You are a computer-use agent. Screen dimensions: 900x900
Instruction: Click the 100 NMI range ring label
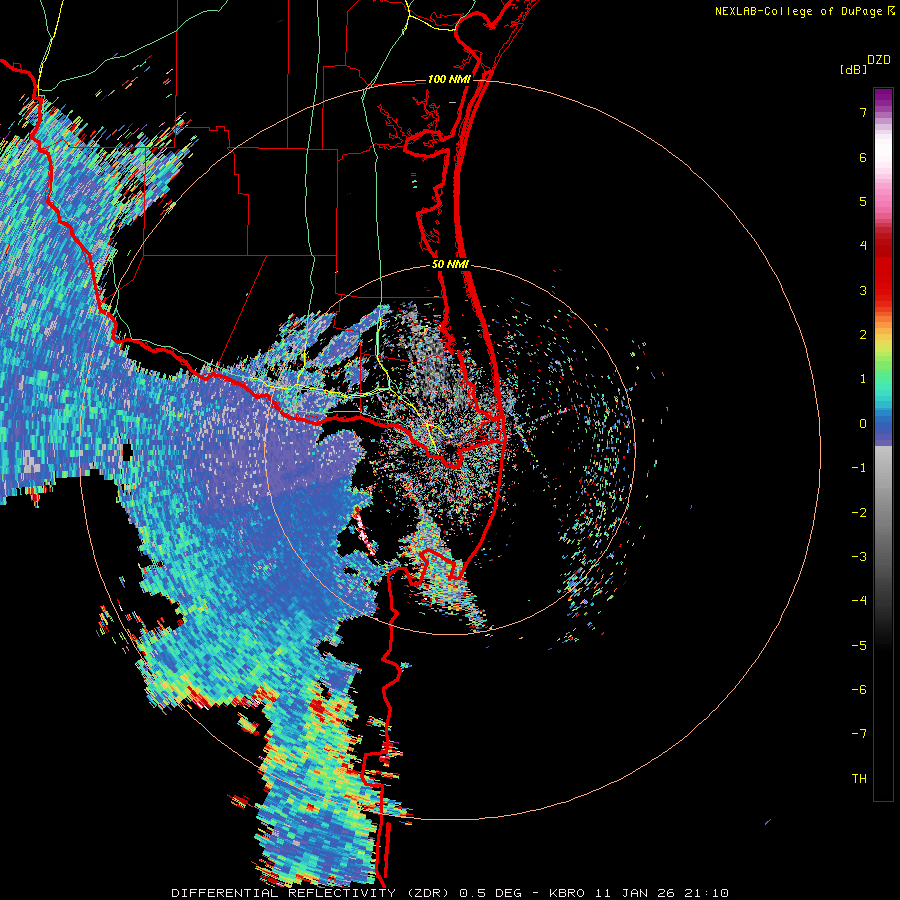pyautogui.click(x=449, y=79)
